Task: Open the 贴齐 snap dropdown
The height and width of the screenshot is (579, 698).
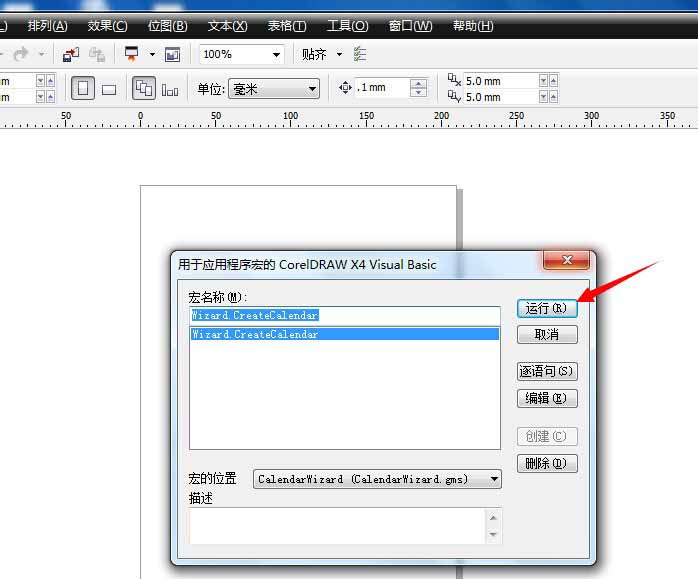Action: point(340,54)
